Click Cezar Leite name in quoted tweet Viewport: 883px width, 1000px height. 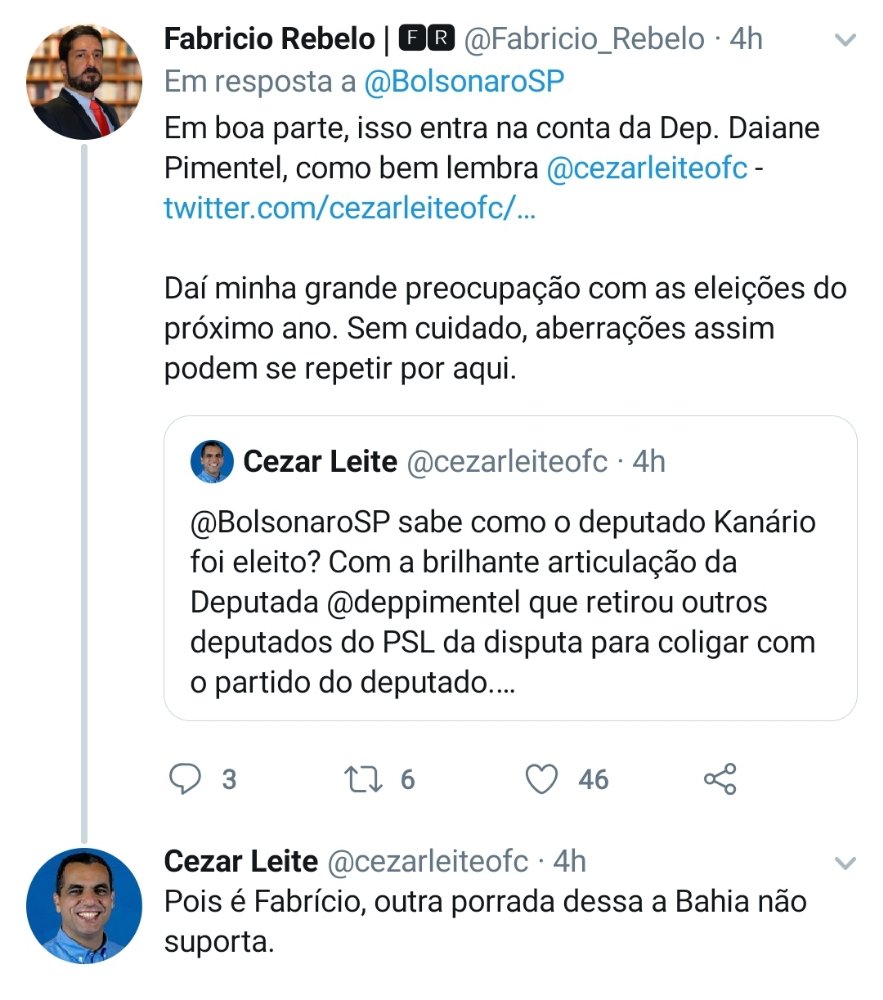320,461
